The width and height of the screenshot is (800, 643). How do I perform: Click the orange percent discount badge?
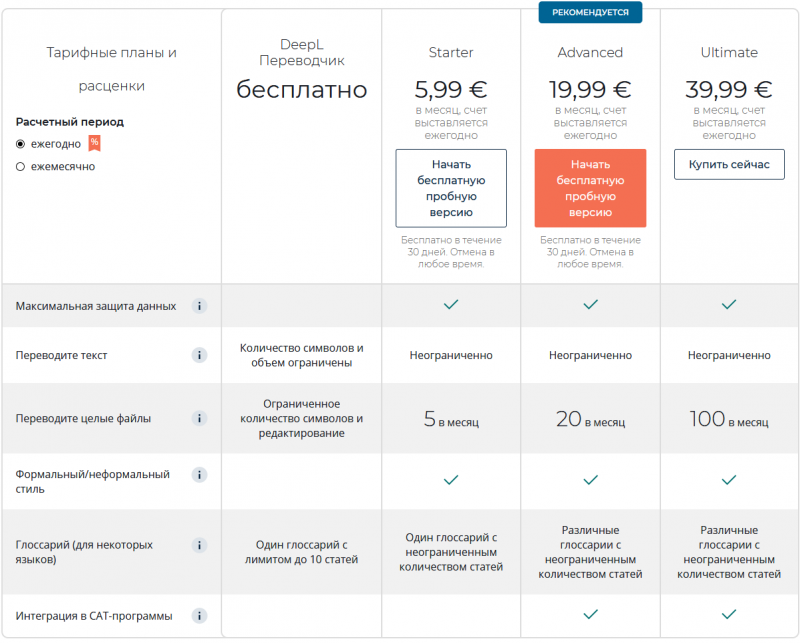(94, 143)
